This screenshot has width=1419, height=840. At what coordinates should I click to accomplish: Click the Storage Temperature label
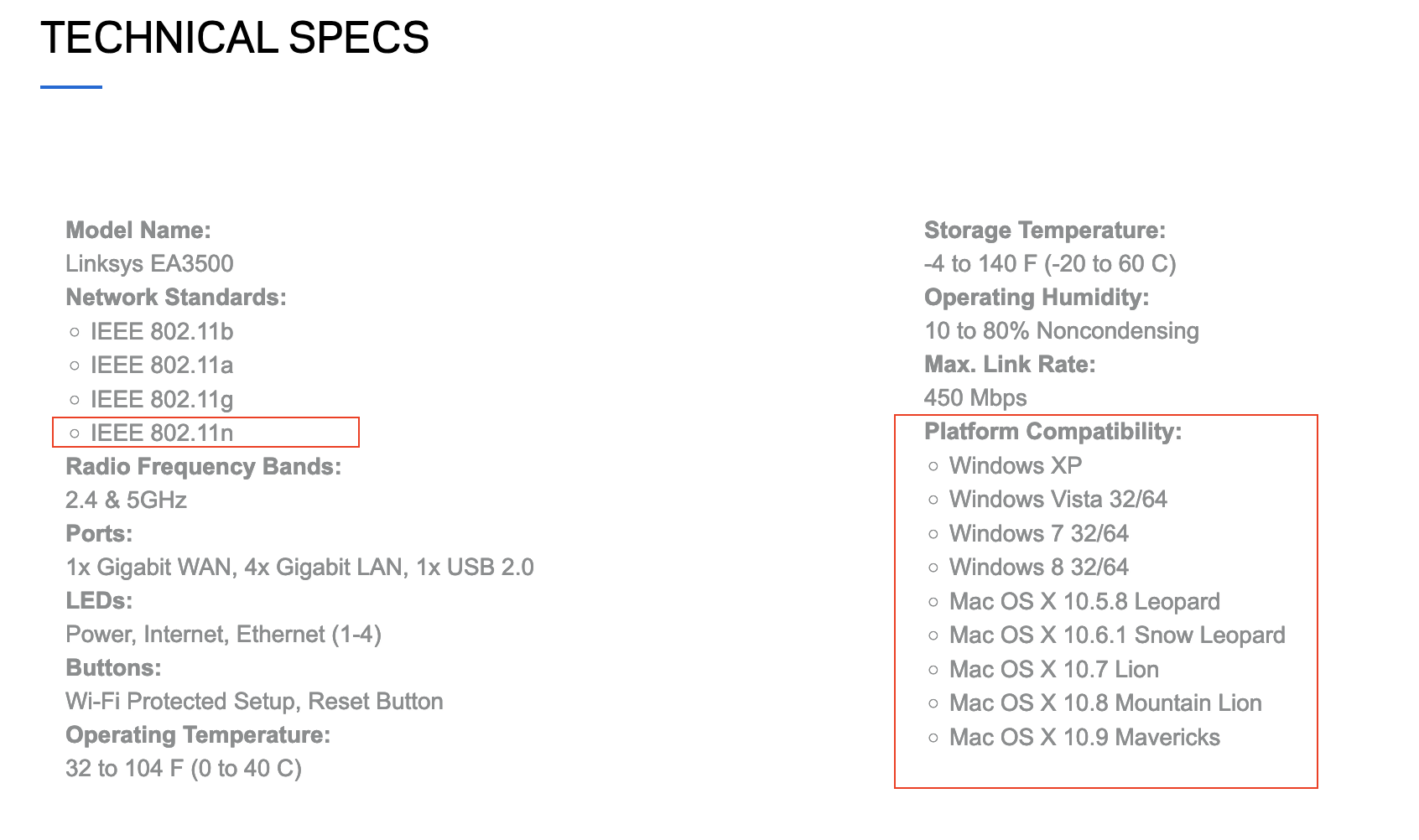pyautogui.click(x=1044, y=231)
